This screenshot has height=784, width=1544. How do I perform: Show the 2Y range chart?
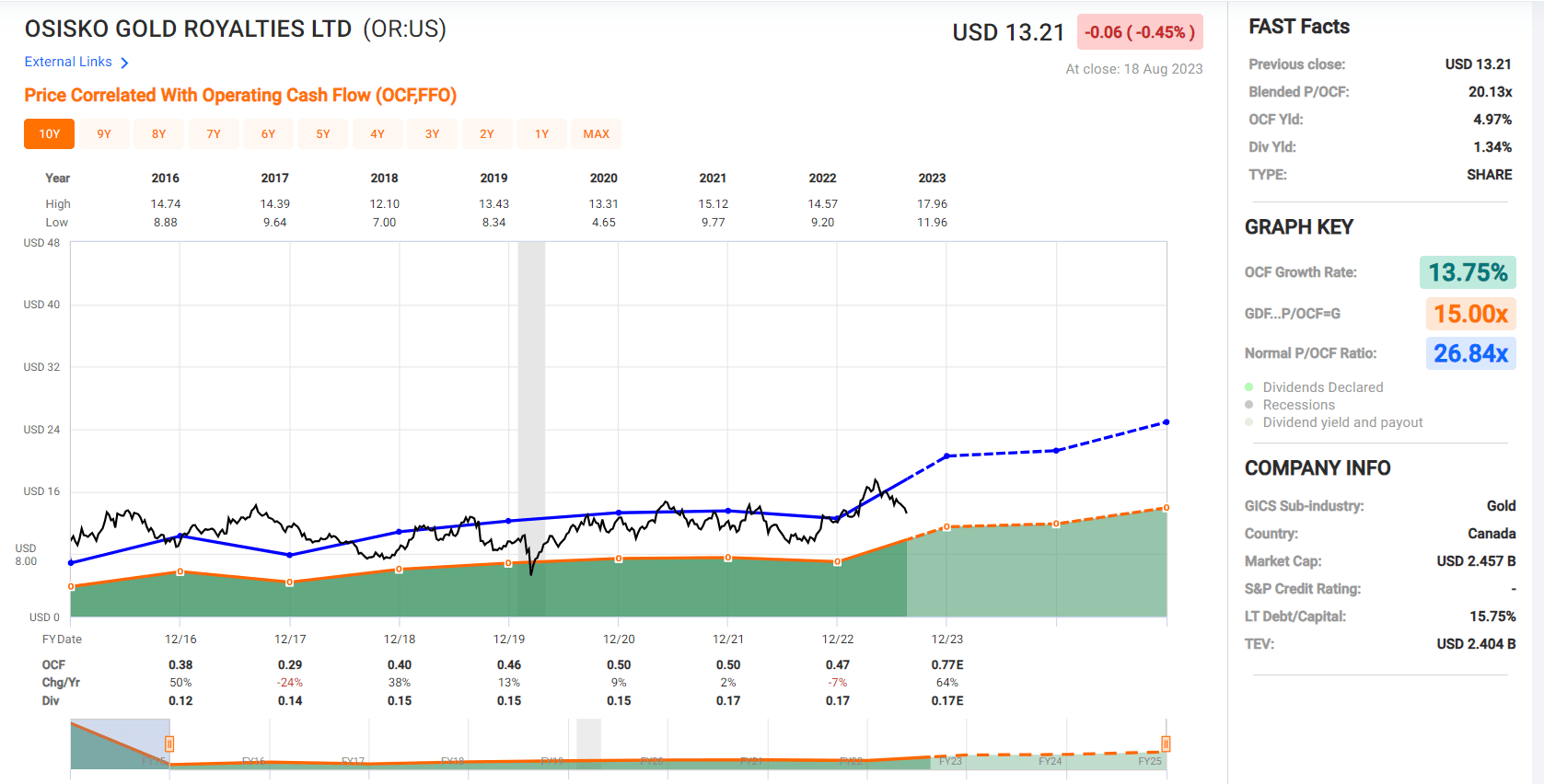tap(487, 133)
